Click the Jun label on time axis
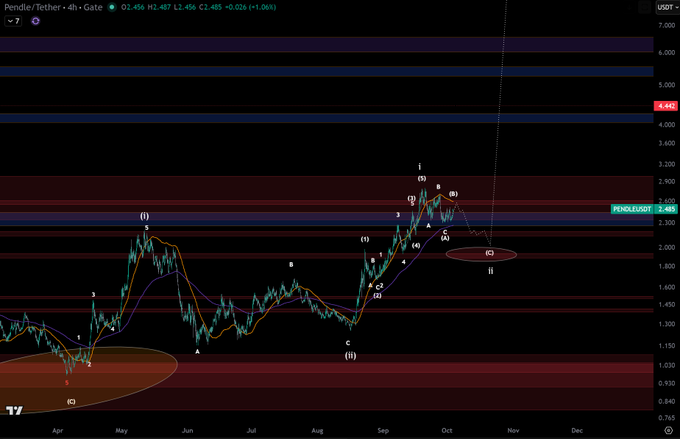Screen dimensions: 680x439 coord(187,430)
